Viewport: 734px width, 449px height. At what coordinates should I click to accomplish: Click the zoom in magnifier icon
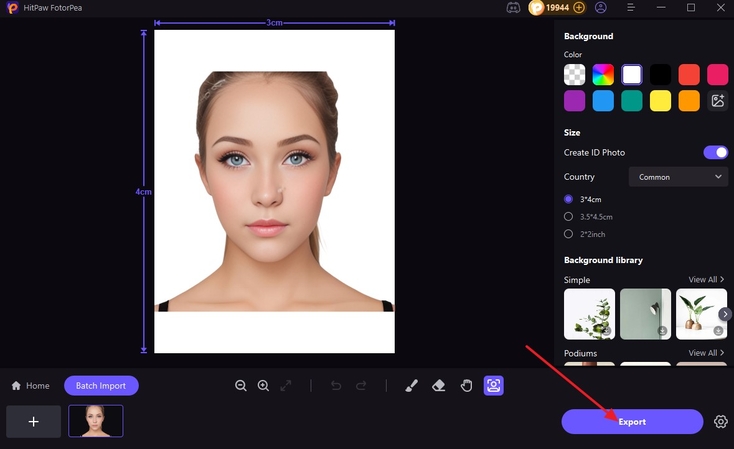263,386
